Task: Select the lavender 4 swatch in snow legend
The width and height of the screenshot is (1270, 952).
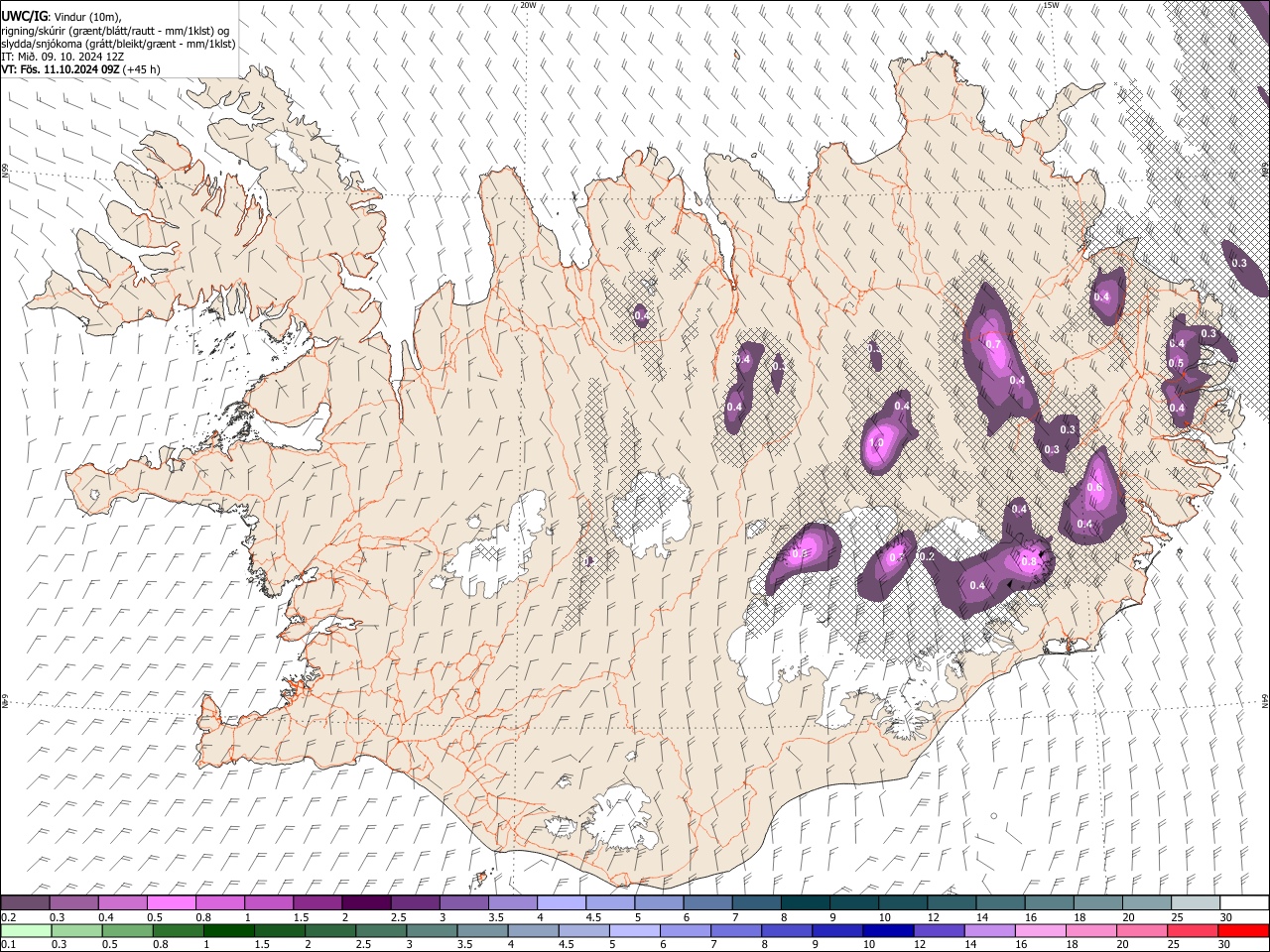Action: coord(562,903)
